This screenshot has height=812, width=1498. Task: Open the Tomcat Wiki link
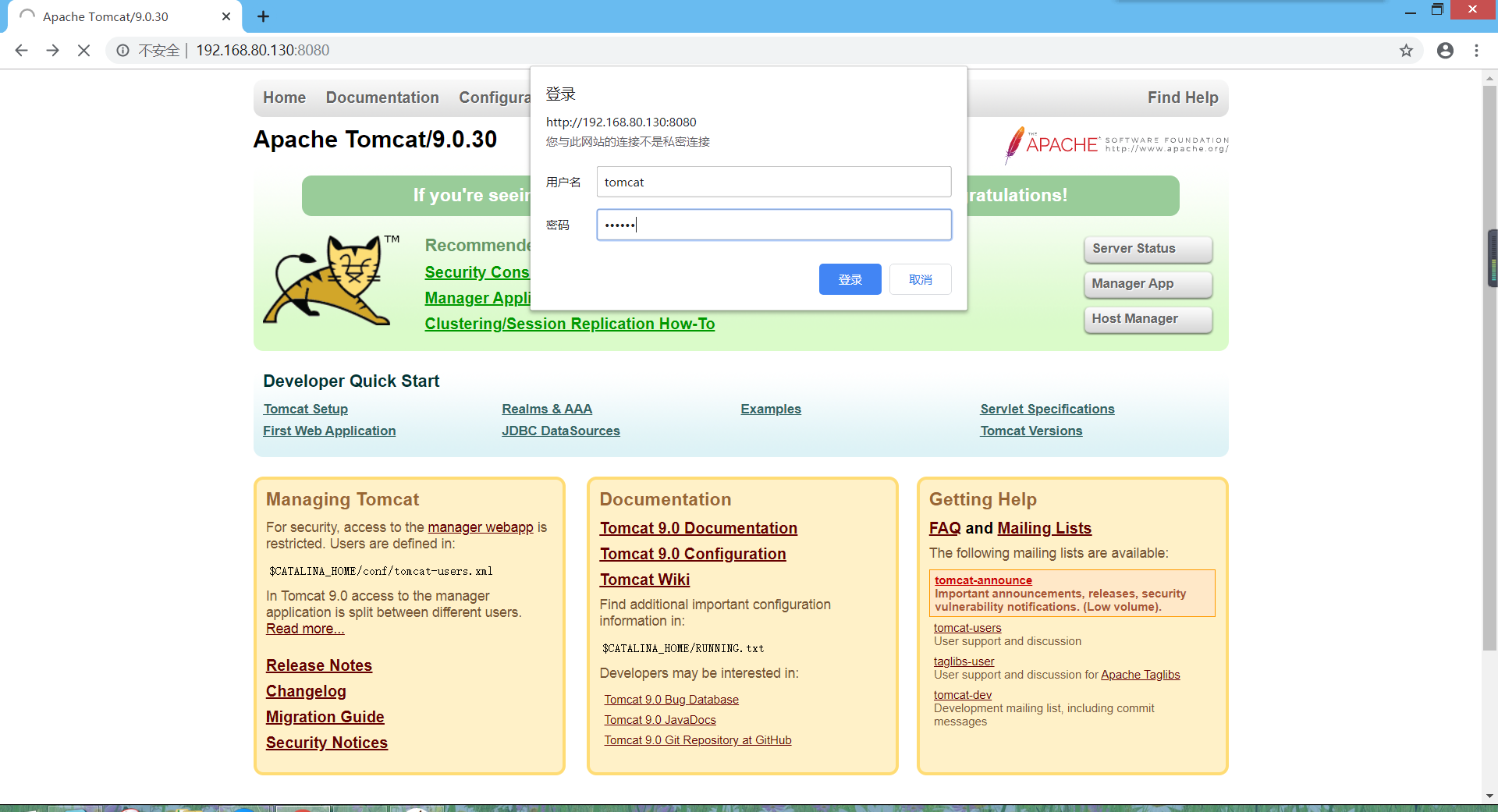click(x=644, y=580)
